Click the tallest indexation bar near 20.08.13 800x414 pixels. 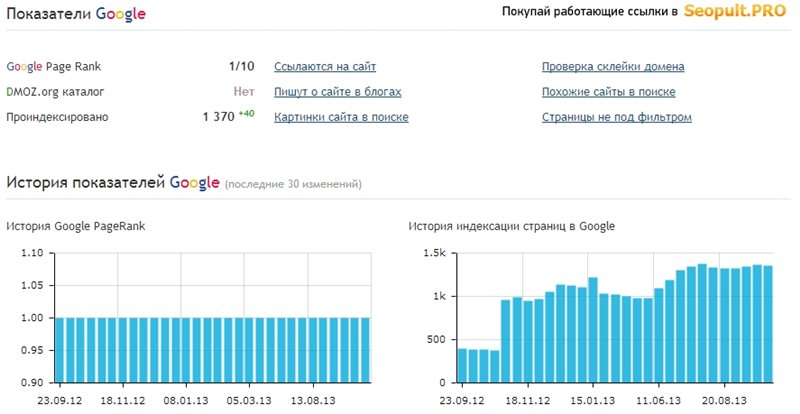point(702,323)
